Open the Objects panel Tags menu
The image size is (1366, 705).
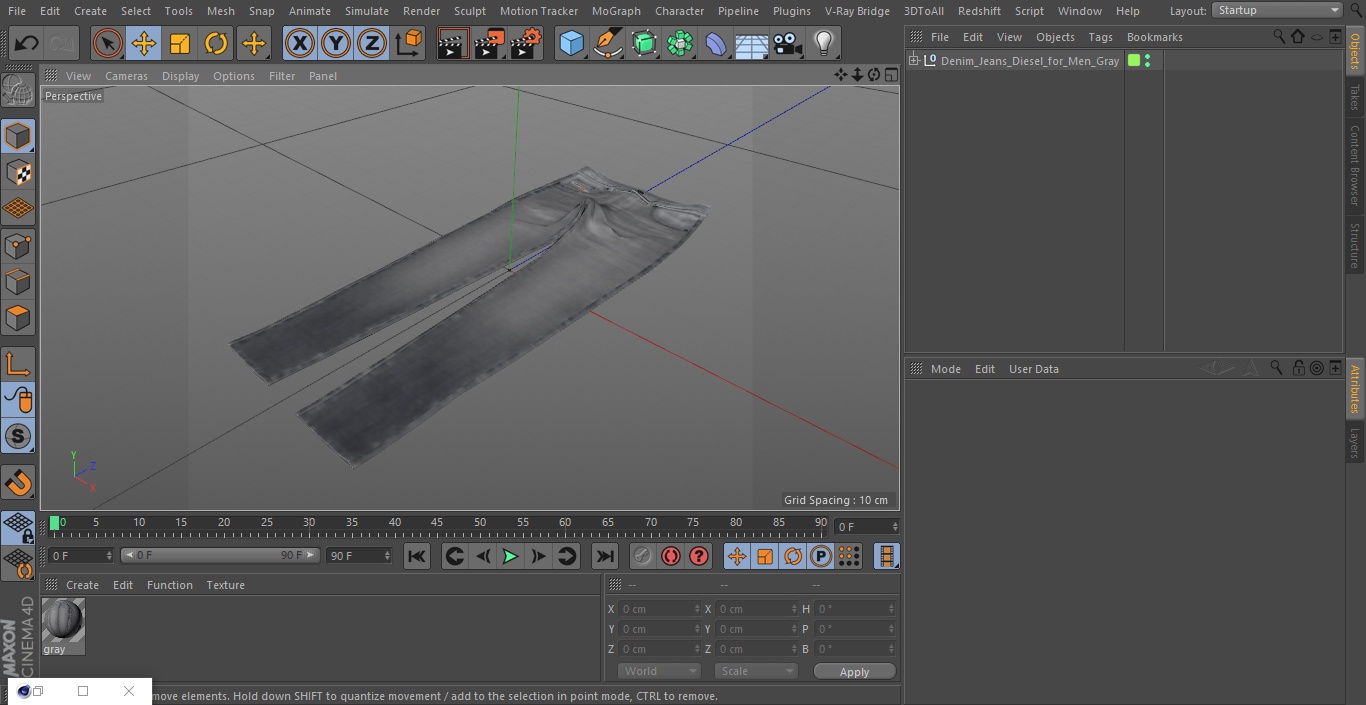point(1100,37)
